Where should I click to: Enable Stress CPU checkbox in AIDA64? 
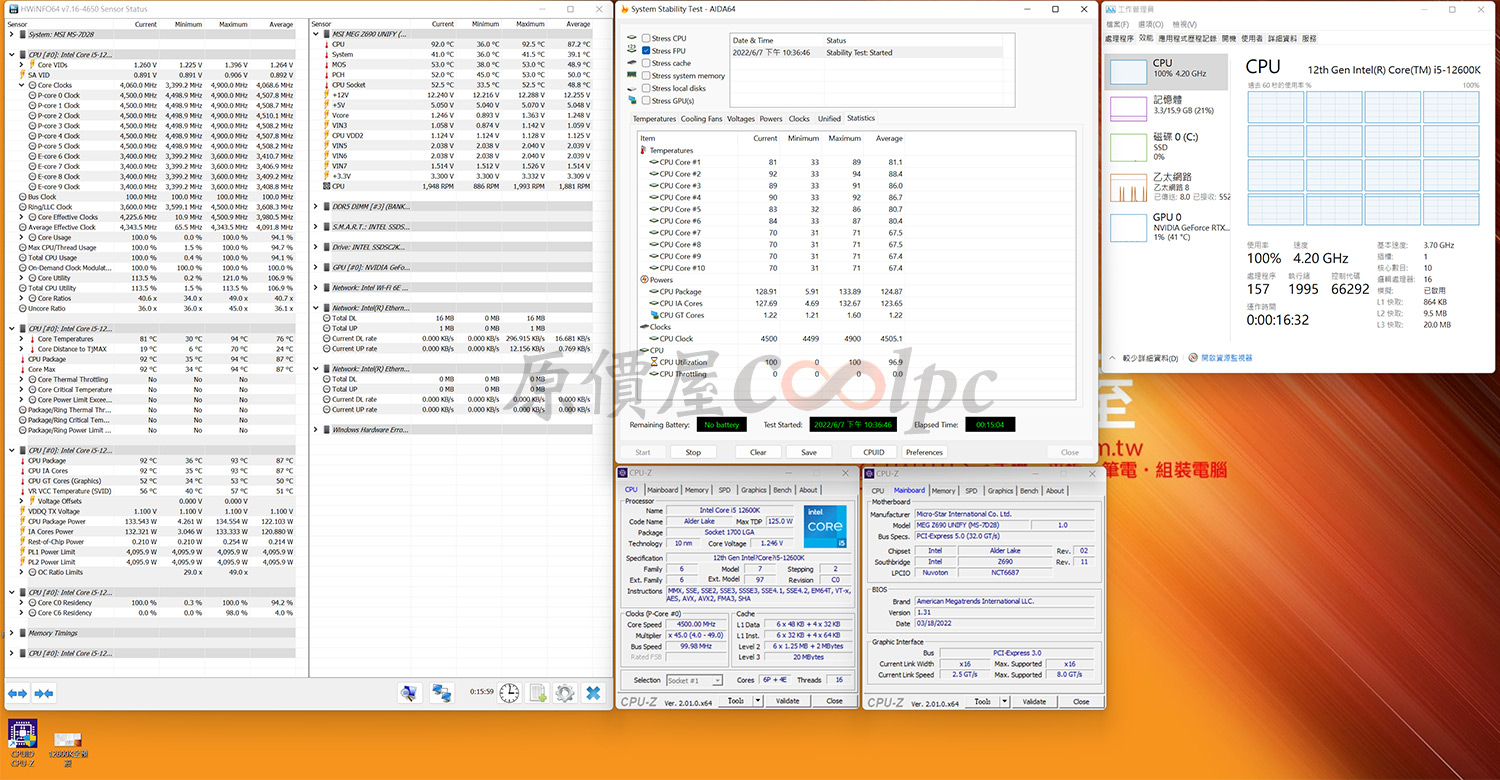point(646,38)
